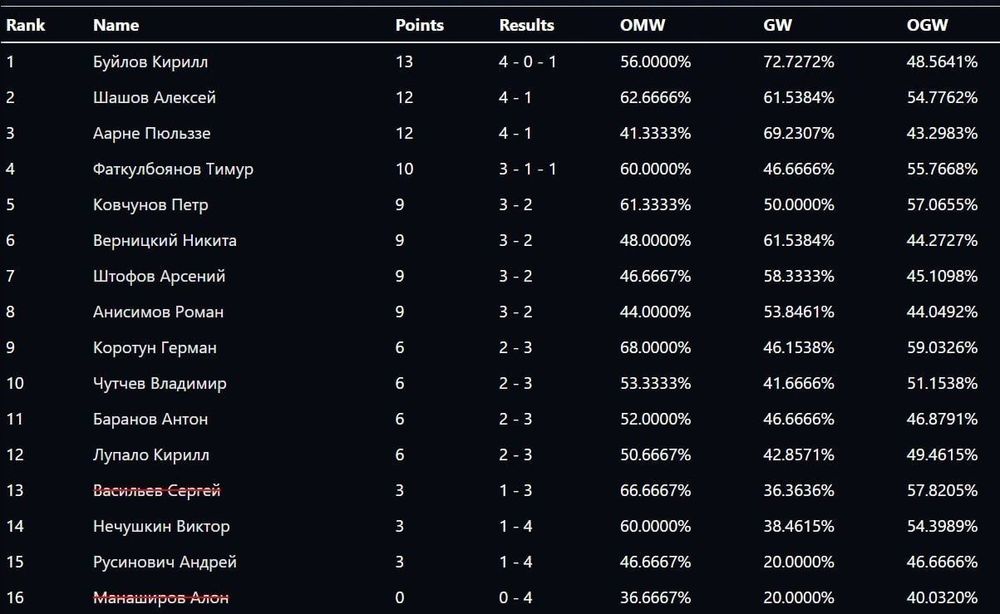Viewport: 1000px width, 614px height.
Task: Click the OMW column header
Action: pos(642,25)
